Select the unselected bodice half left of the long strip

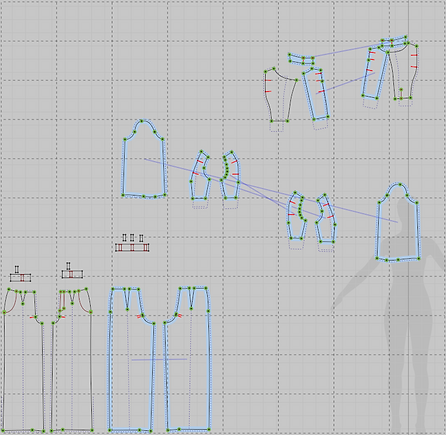pyautogui.click(x=281, y=95)
